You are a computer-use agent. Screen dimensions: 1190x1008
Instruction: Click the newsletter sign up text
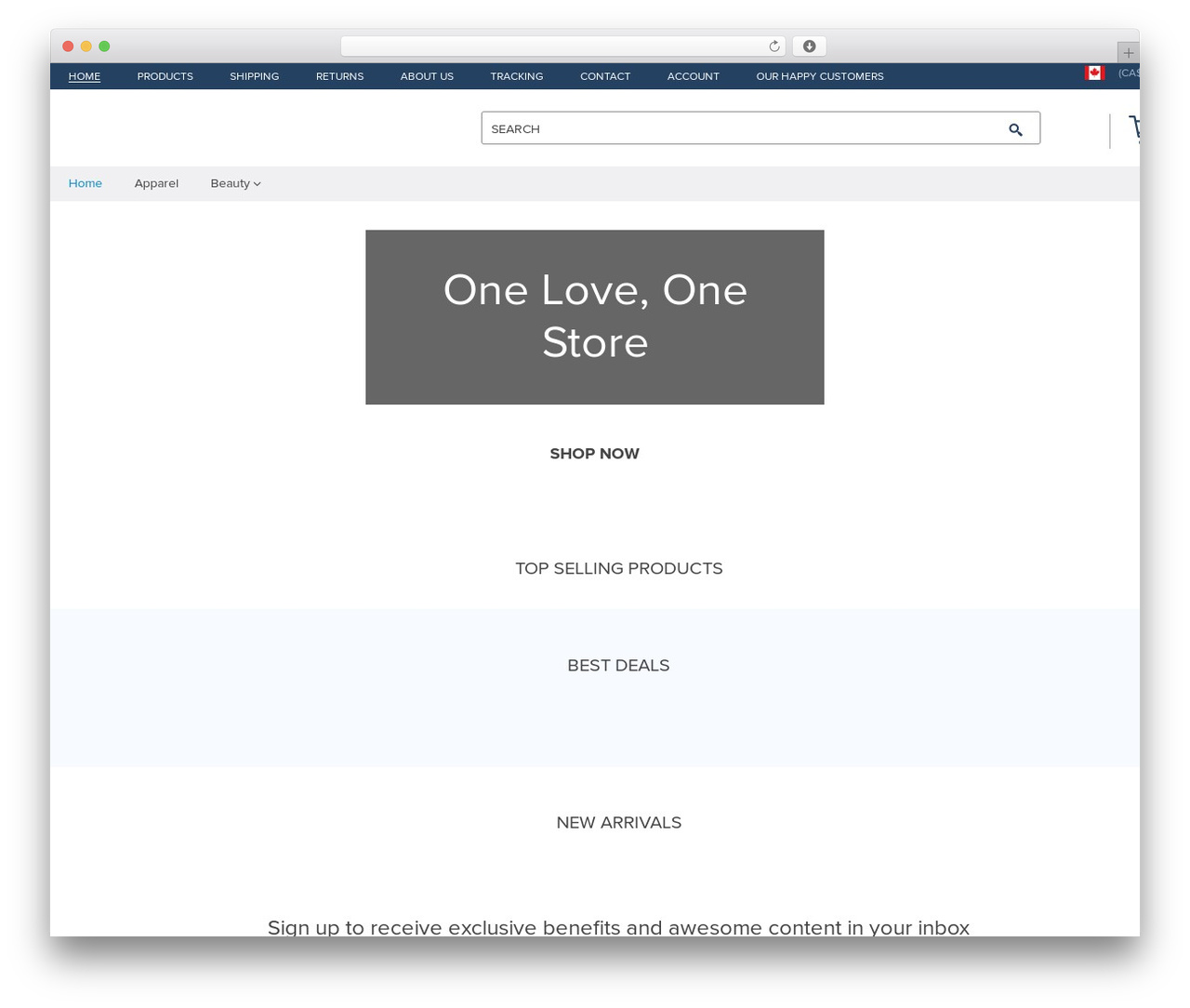(x=618, y=927)
